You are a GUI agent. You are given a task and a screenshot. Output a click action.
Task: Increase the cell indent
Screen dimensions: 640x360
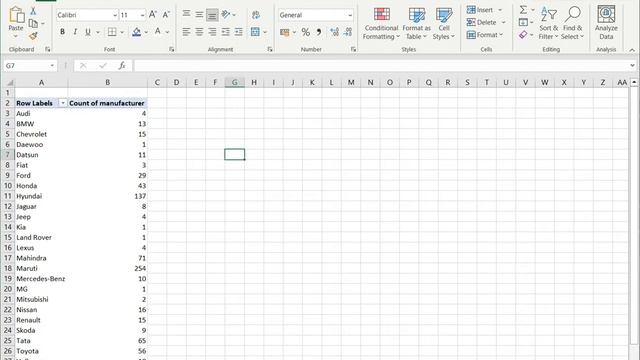pyautogui.click(x=239, y=31)
